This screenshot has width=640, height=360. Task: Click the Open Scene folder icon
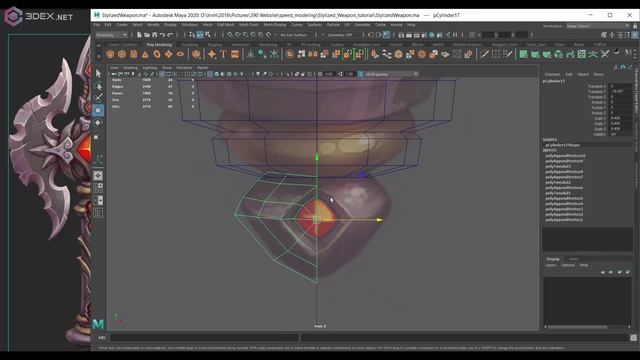click(x=147, y=35)
